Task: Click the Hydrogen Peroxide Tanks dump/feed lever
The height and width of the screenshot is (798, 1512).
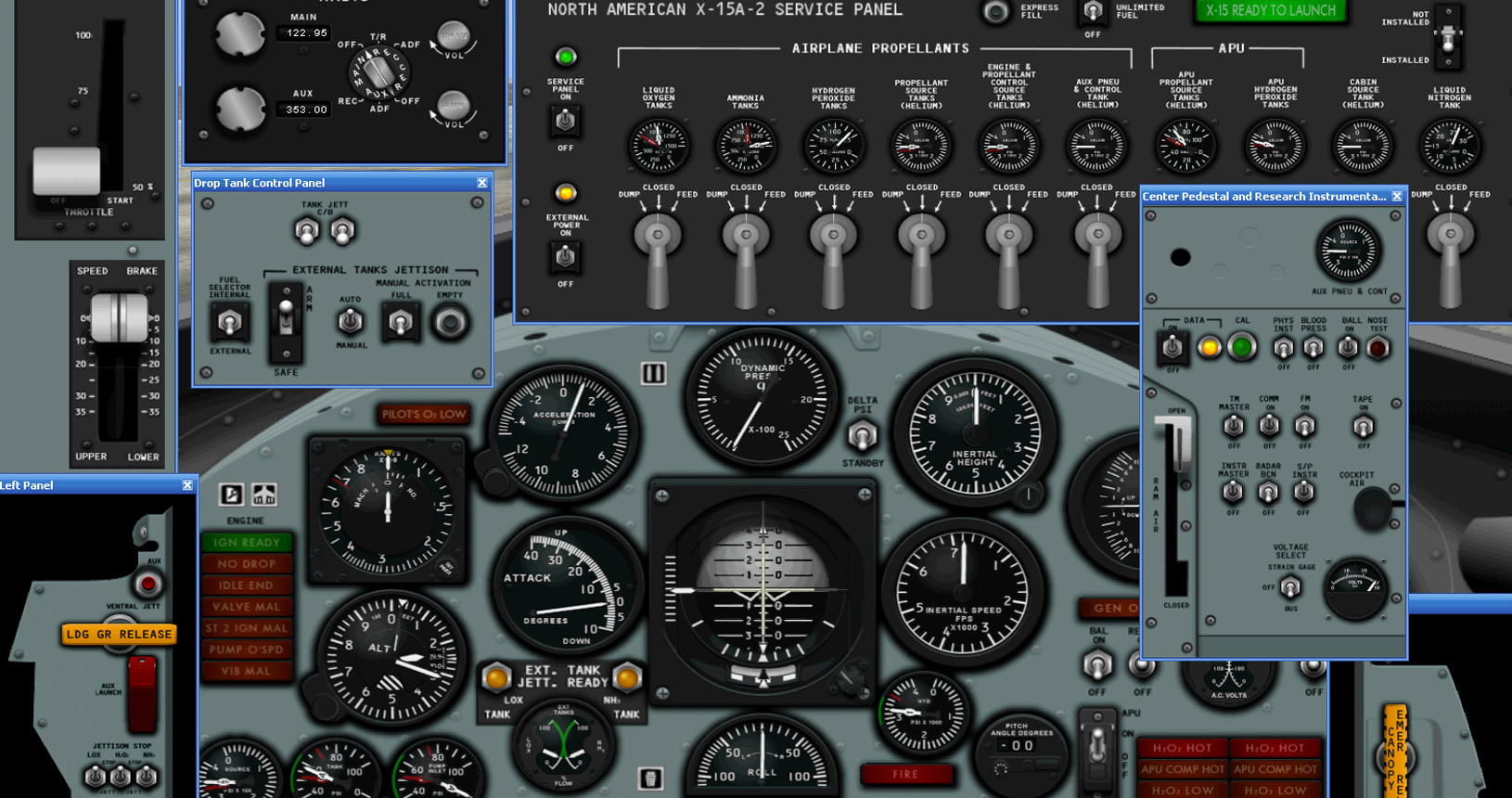Action: coord(833,260)
